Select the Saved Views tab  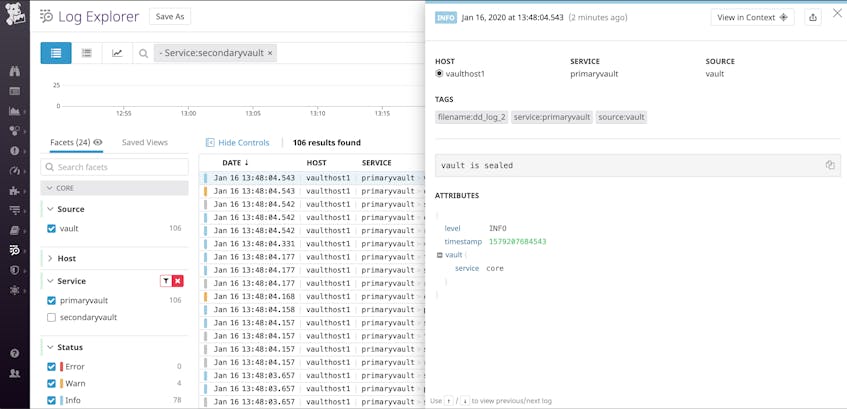point(145,143)
